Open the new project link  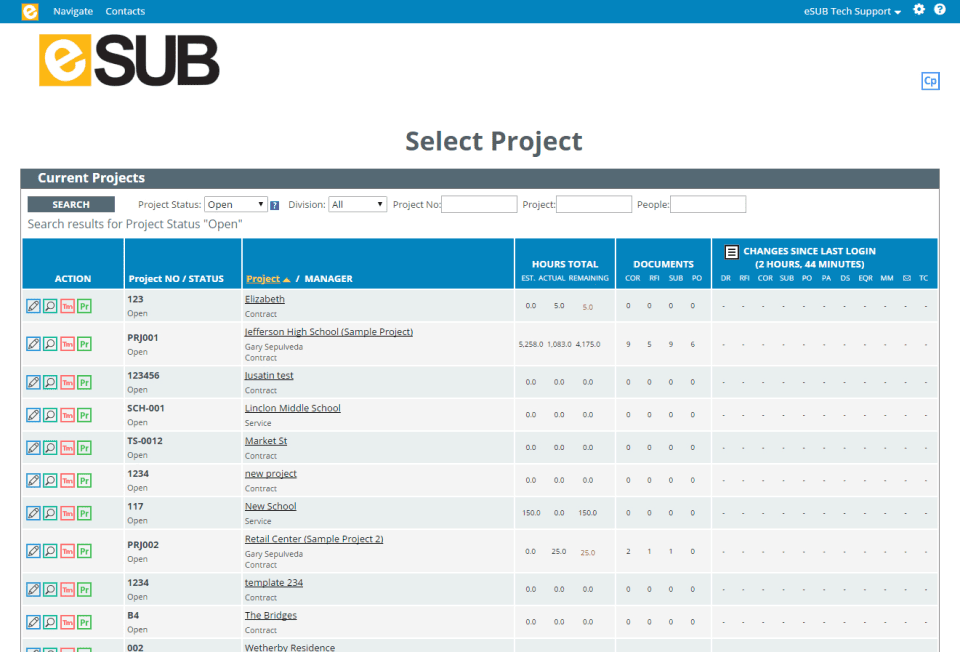point(271,473)
